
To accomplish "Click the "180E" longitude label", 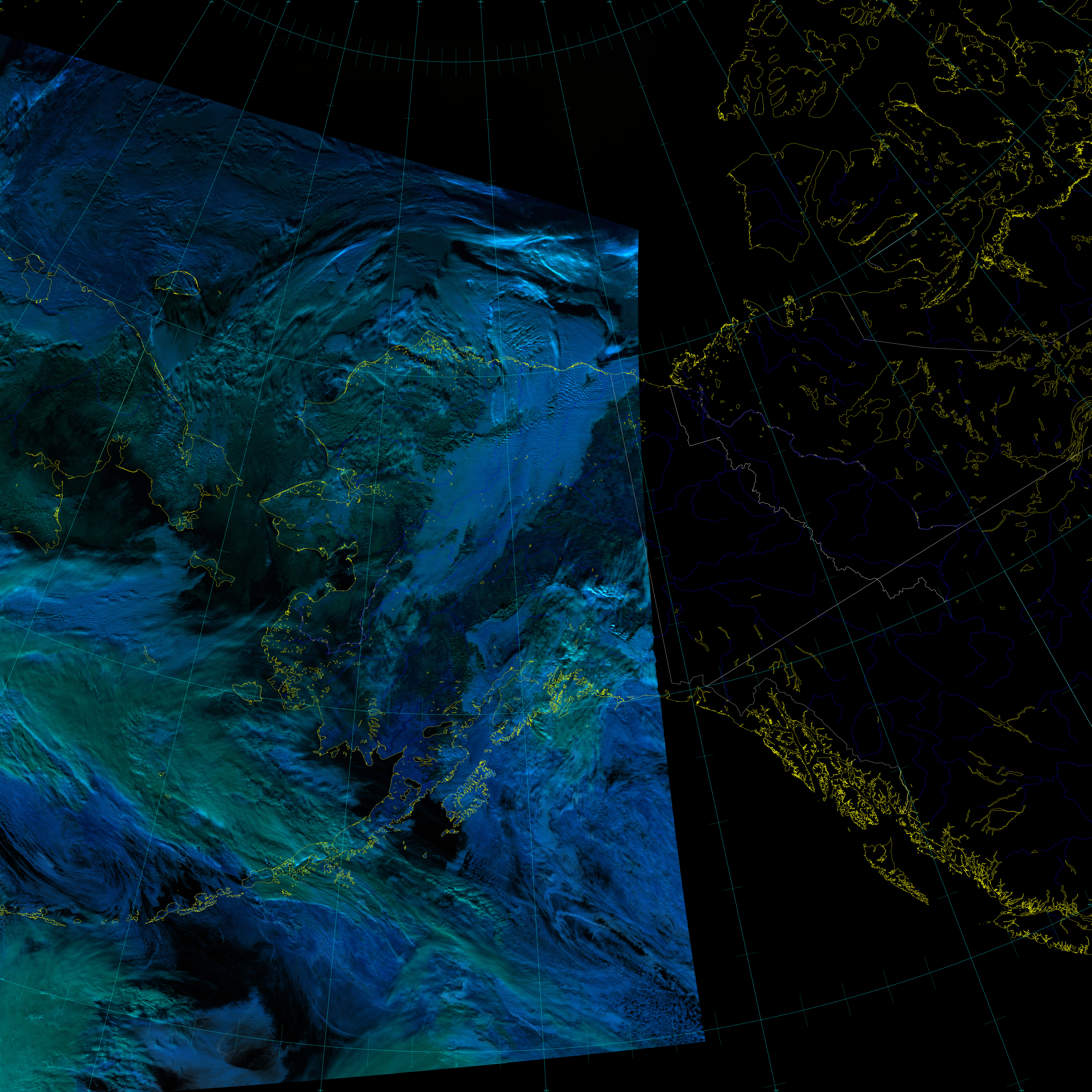I will tap(288, 2).
